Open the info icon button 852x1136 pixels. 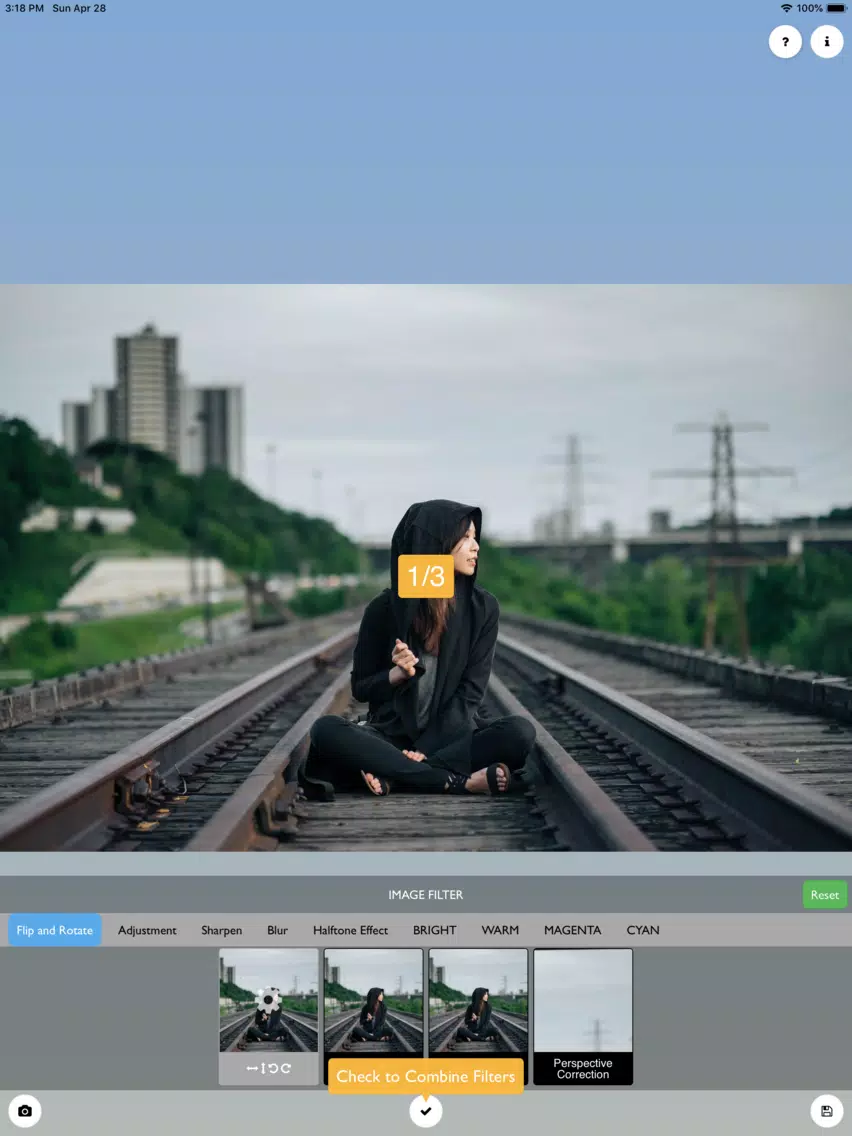pyautogui.click(x=827, y=41)
